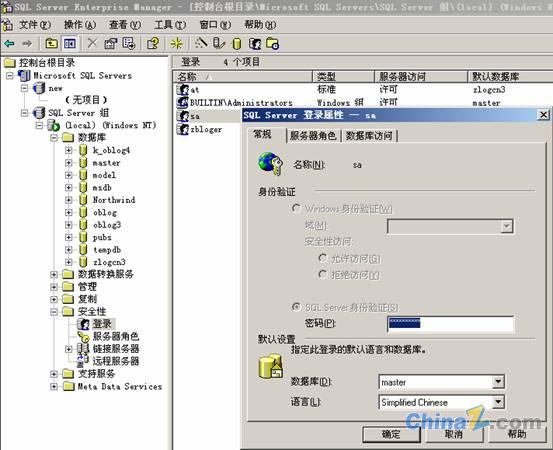Click the help question mark toolbar icon
This screenshot has height=450, width=553.
(x=153, y=44)
